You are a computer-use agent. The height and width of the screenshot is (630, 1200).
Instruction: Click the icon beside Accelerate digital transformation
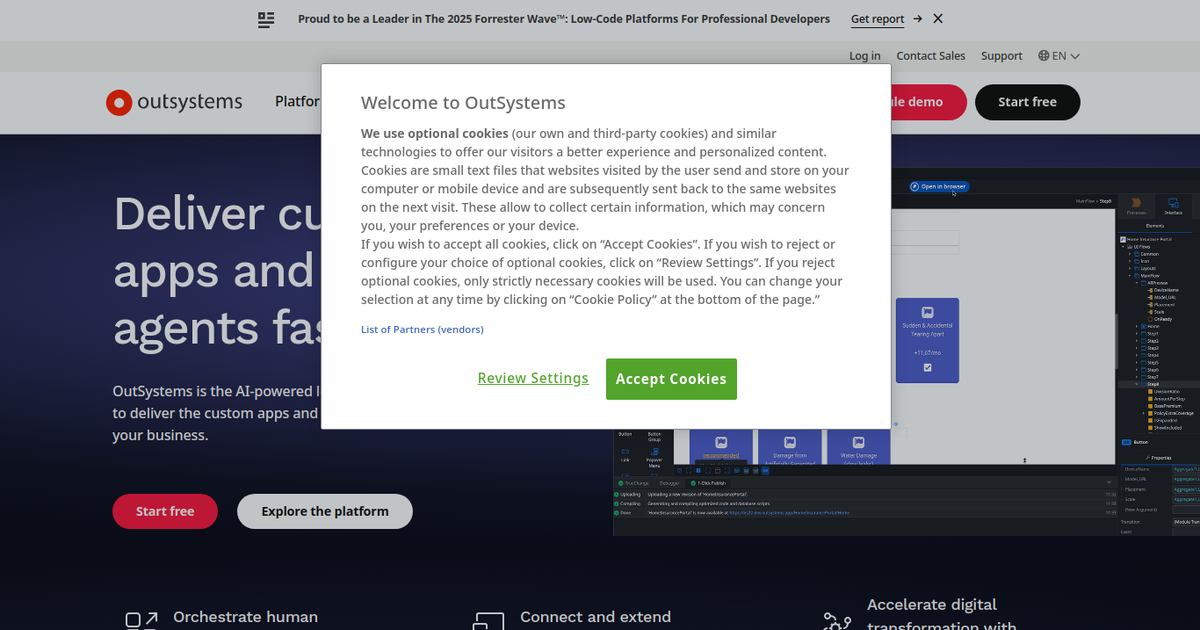[837, 622]
